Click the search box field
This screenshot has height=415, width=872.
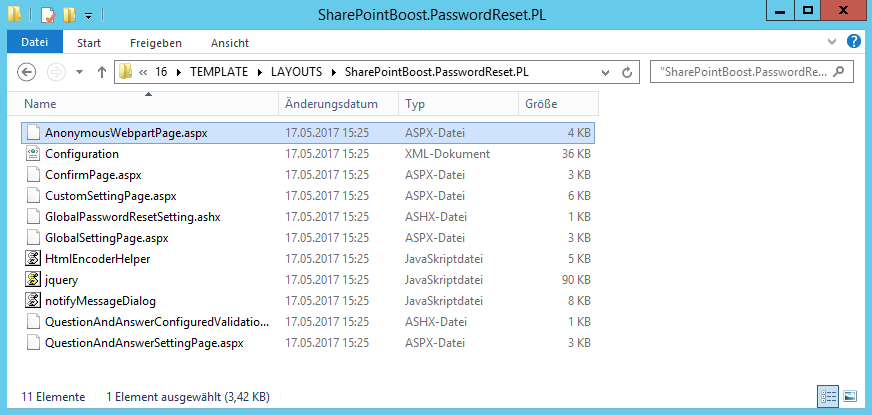coord(752,72)
